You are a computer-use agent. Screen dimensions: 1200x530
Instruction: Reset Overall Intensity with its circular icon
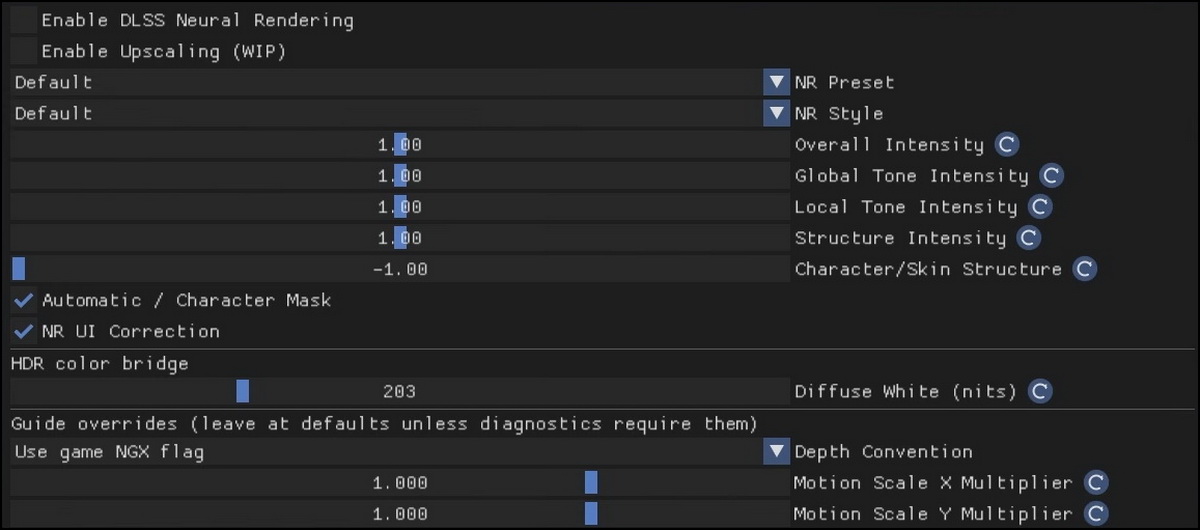(1007, 145)
